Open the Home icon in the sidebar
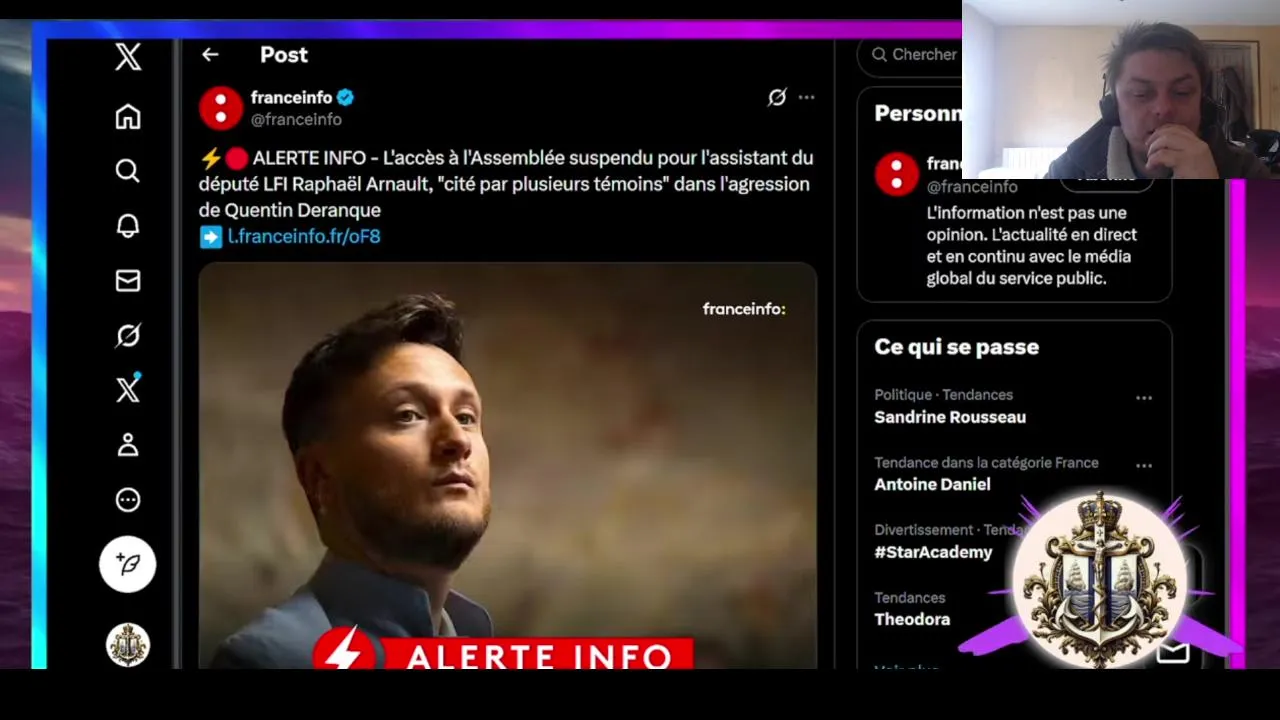 [x=128, y=117]
